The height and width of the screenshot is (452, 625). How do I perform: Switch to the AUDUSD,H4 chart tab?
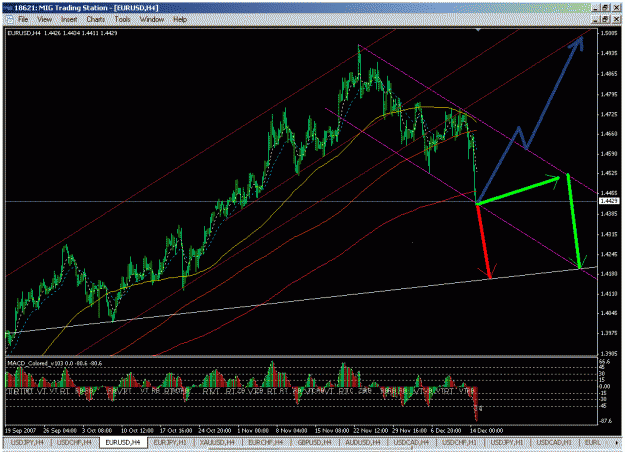coord(363,442)
